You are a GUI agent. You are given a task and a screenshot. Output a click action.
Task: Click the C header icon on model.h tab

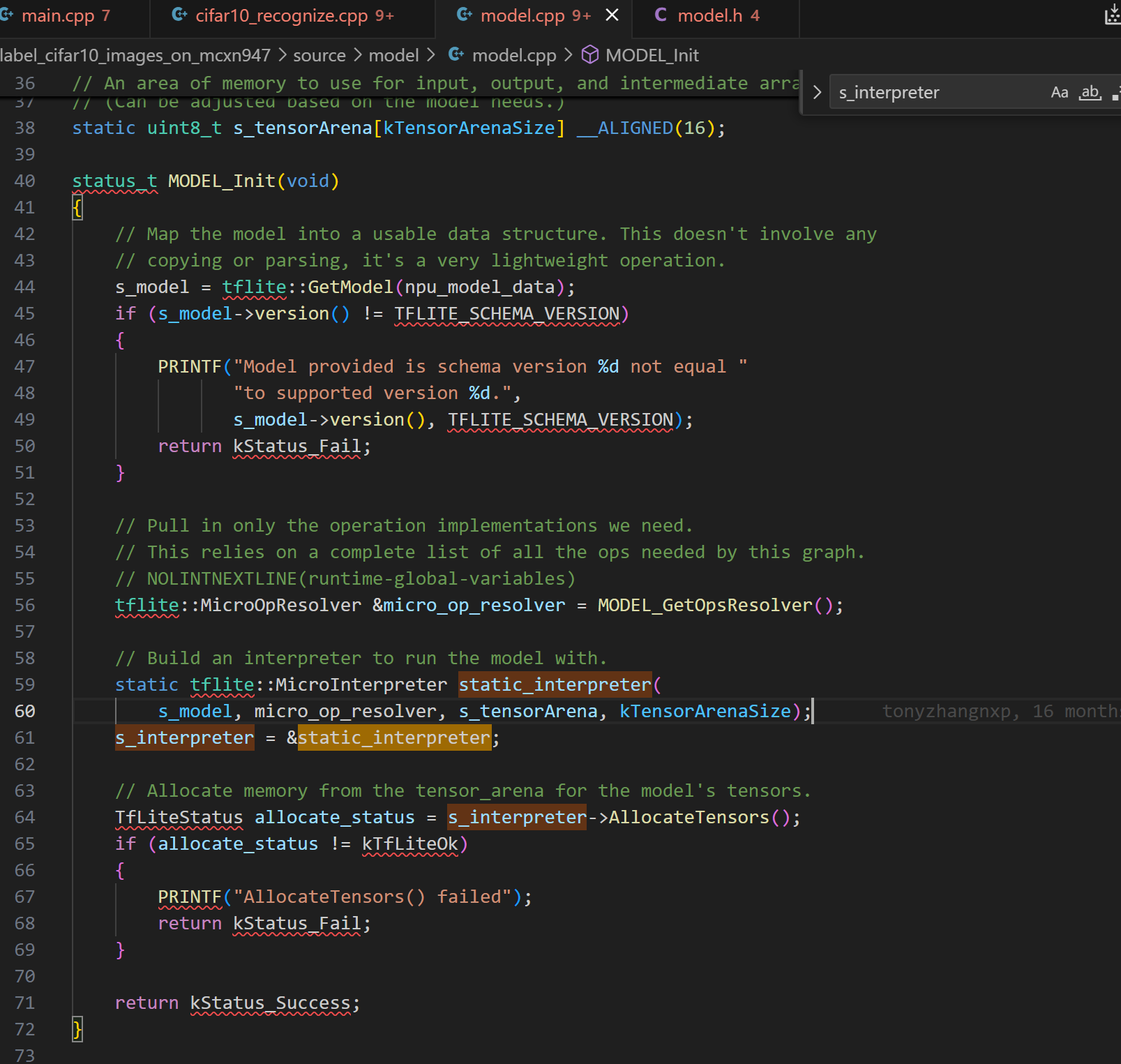[661, 15]
